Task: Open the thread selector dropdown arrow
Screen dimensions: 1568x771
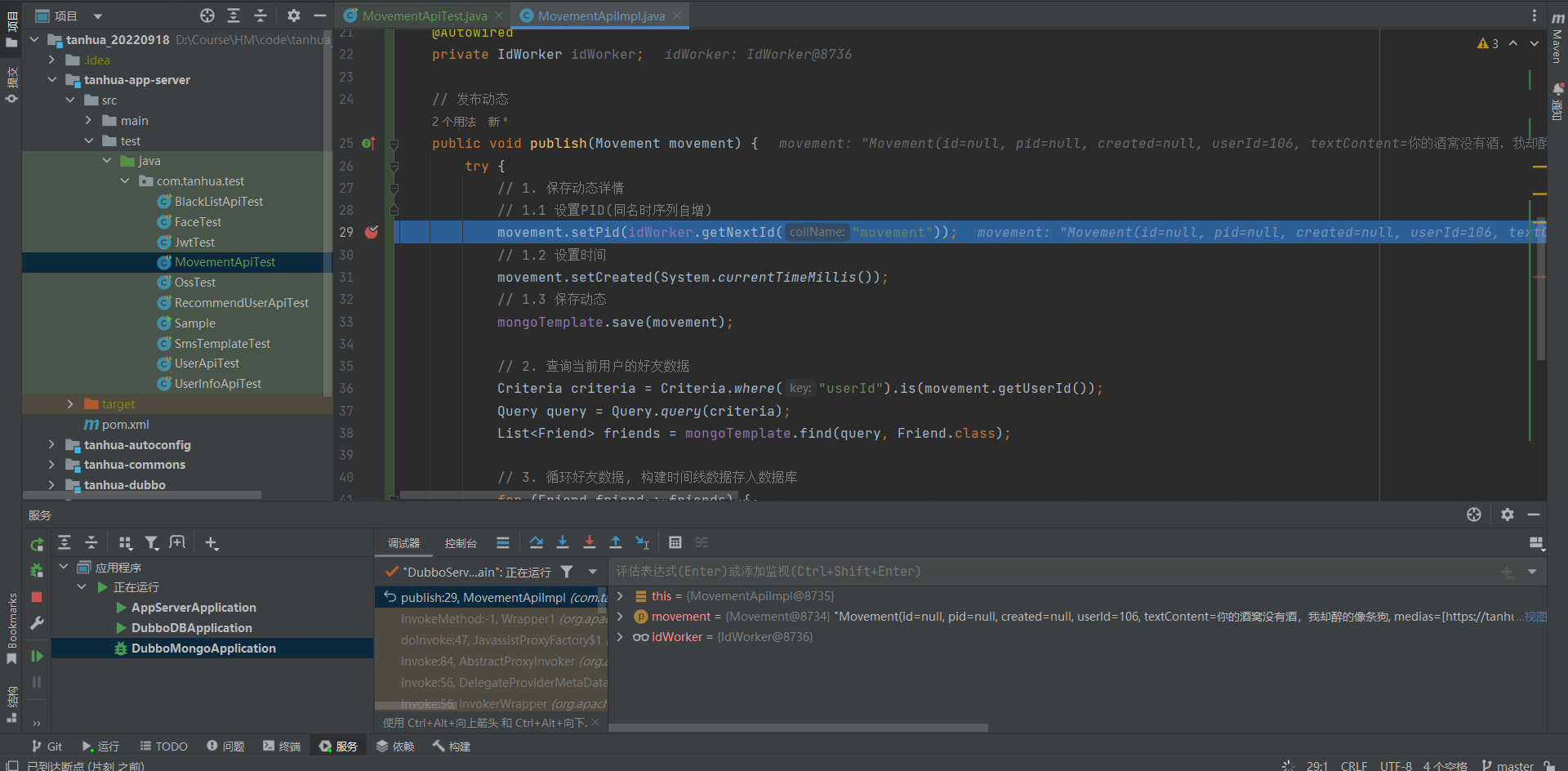Action: pos(593,572)
